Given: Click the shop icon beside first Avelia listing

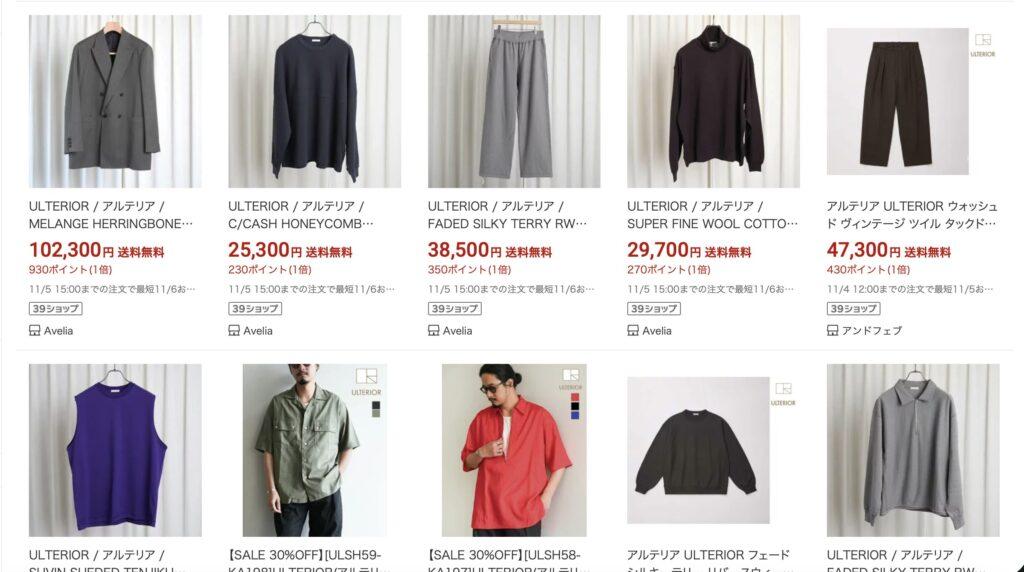Looking at the screenshot, I should [35, 330].
